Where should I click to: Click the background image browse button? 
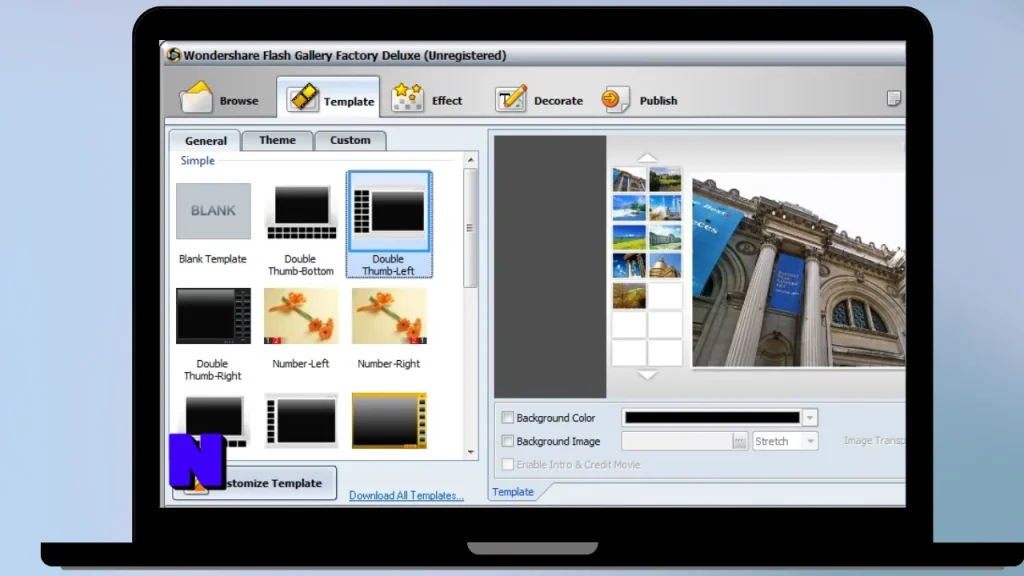pos(739,441)
